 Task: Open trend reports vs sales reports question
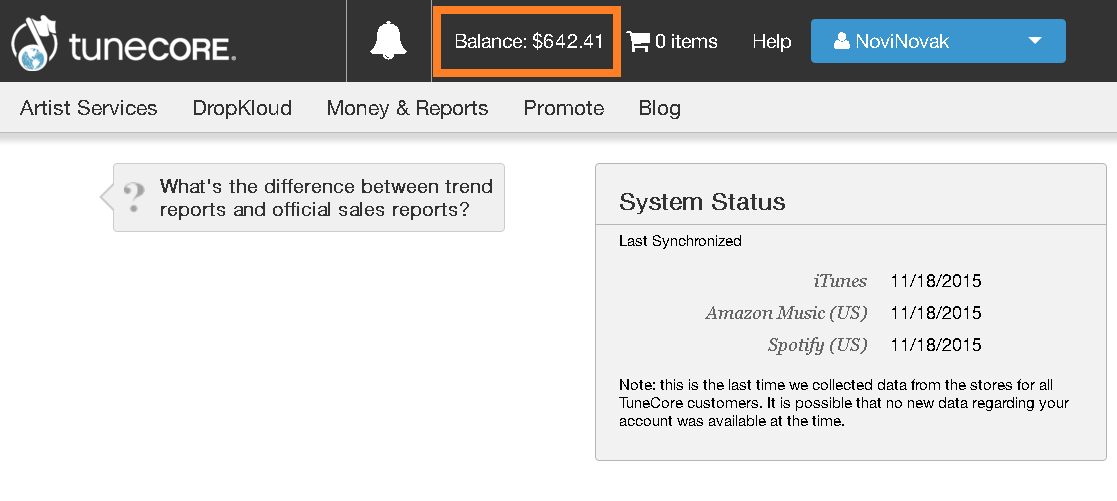pyautogui.click(x=326, y=198)
